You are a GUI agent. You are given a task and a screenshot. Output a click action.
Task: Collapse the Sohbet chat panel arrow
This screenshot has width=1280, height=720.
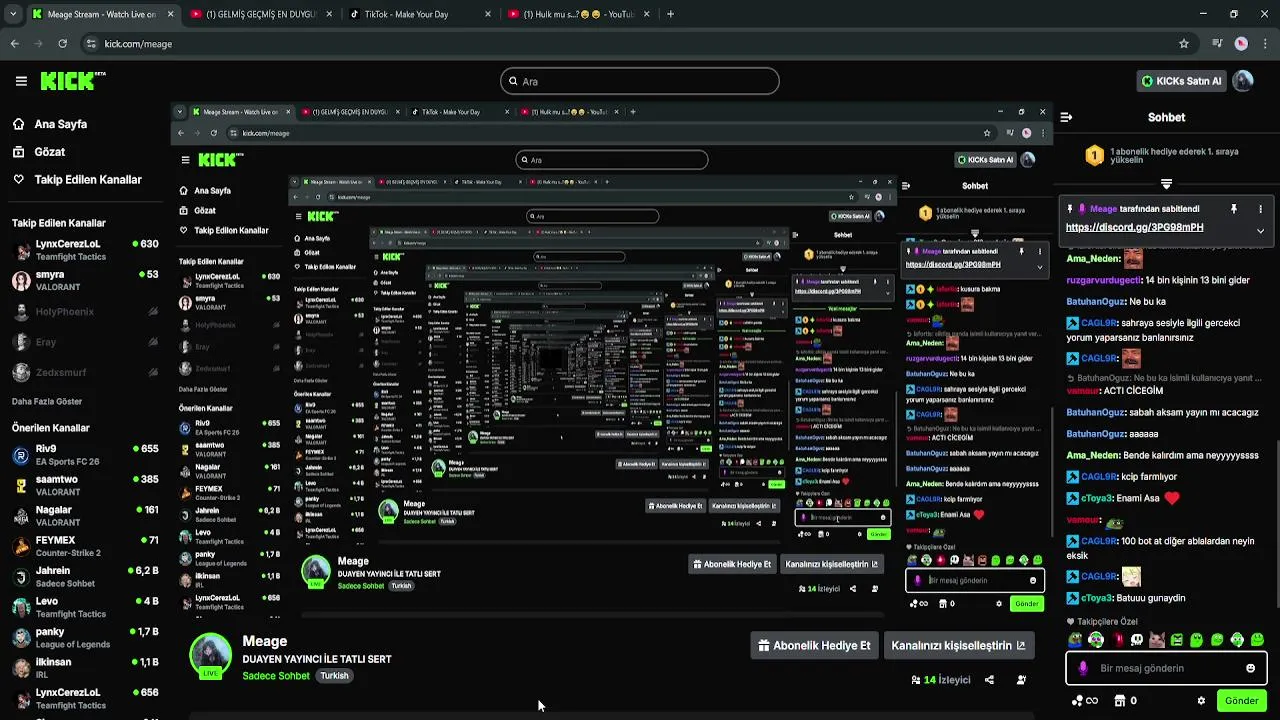click(x=1066, y=117)
